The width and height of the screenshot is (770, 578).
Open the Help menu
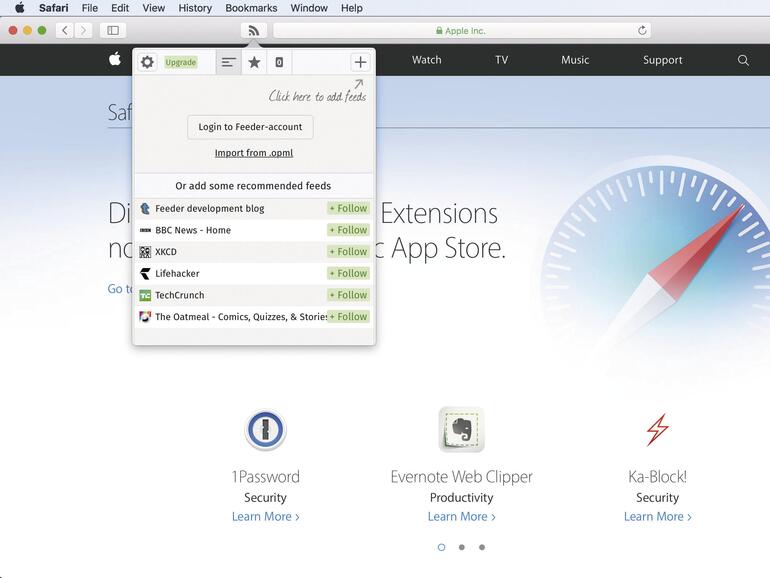(352, 8)
